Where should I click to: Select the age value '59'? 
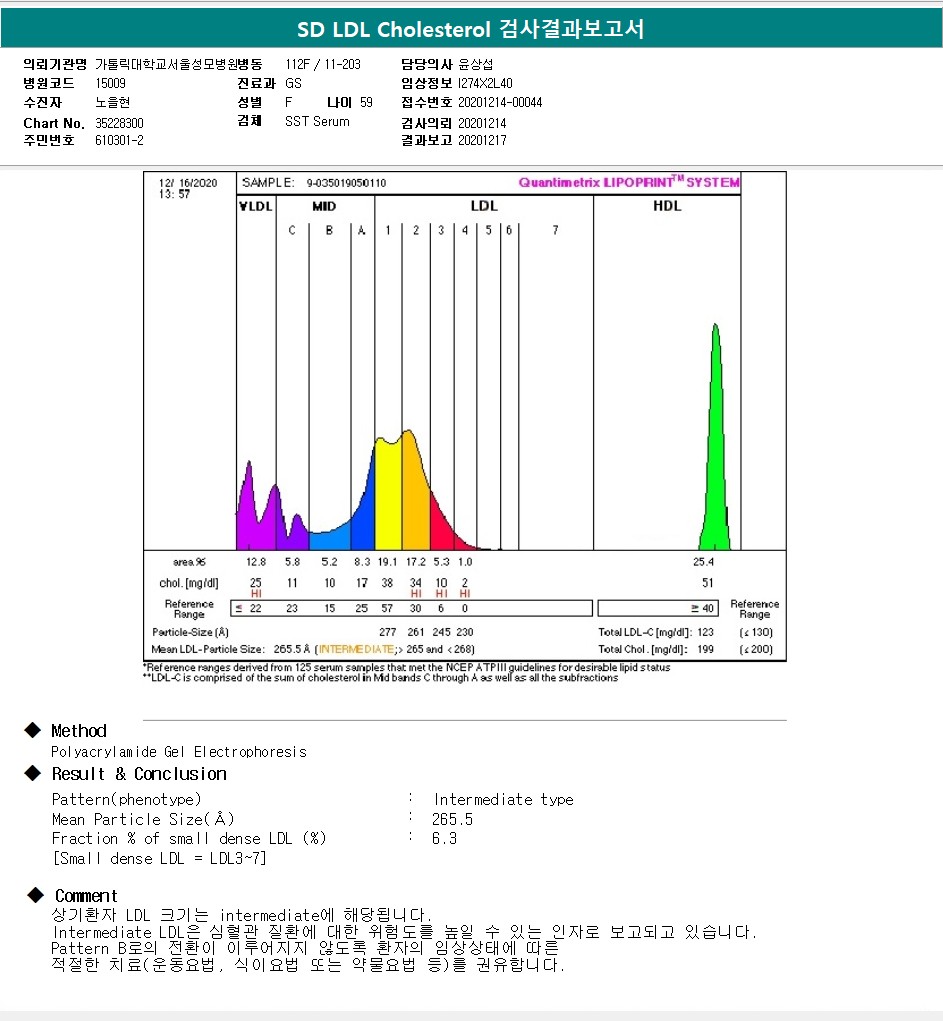[x=366, y=102]
